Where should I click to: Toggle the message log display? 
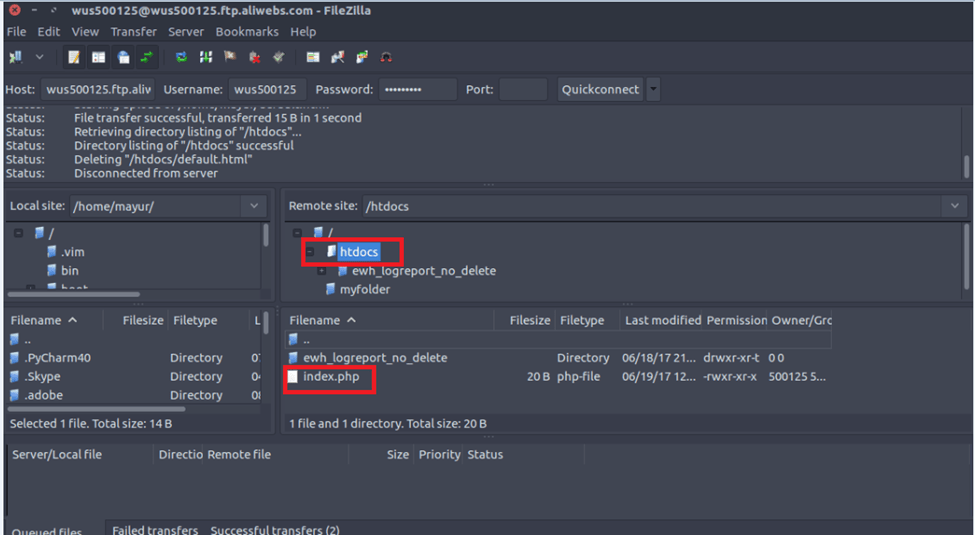click(x=74, y=57)
